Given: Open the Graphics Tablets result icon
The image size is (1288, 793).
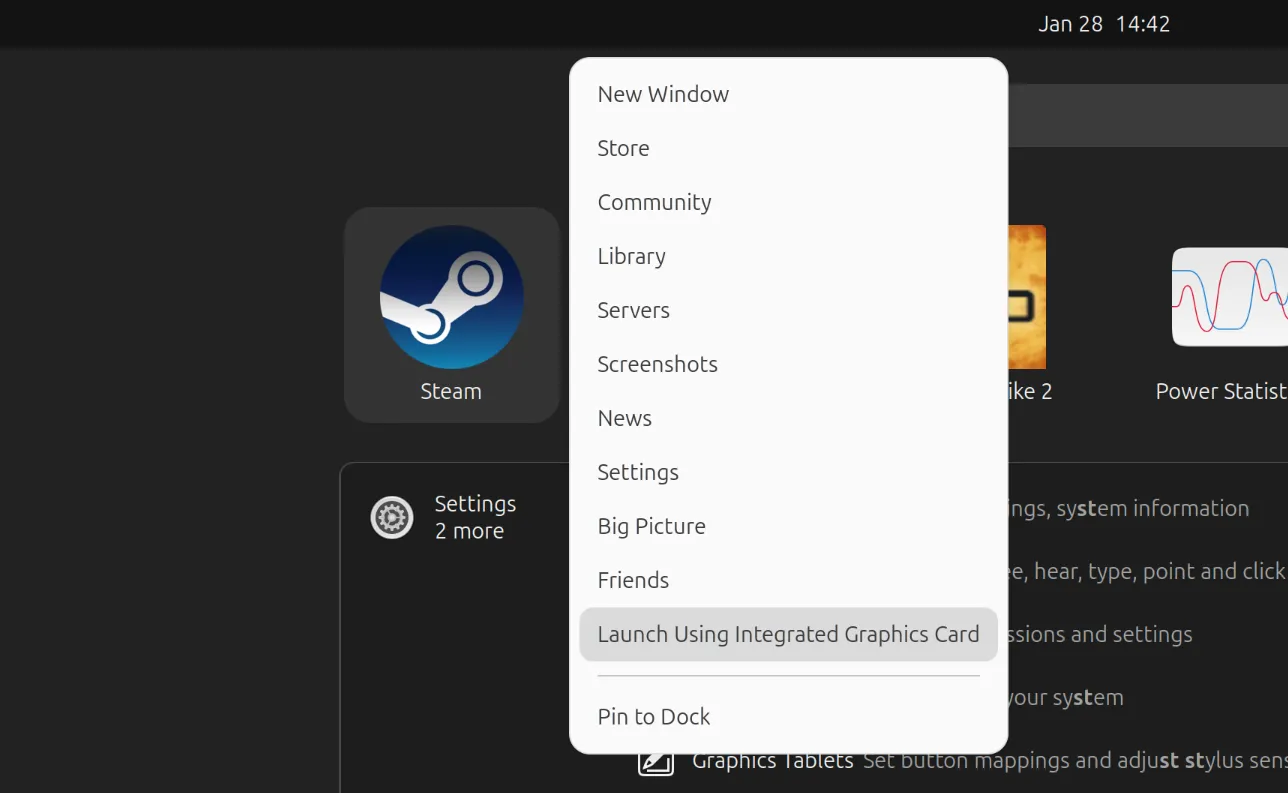Looking at the screenshot, I should (656, 762).
